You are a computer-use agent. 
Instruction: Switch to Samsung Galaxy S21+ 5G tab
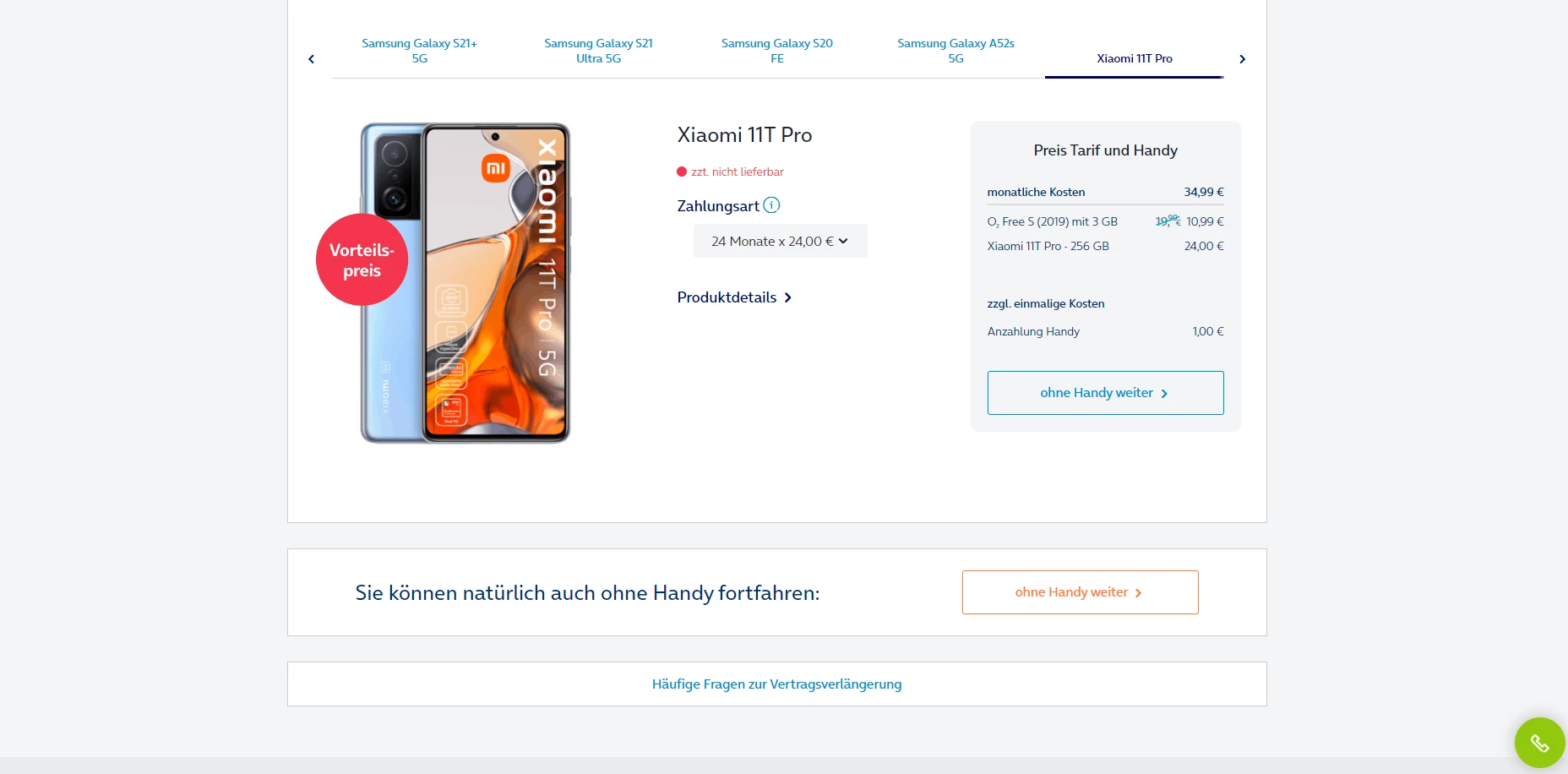(420, 51)
